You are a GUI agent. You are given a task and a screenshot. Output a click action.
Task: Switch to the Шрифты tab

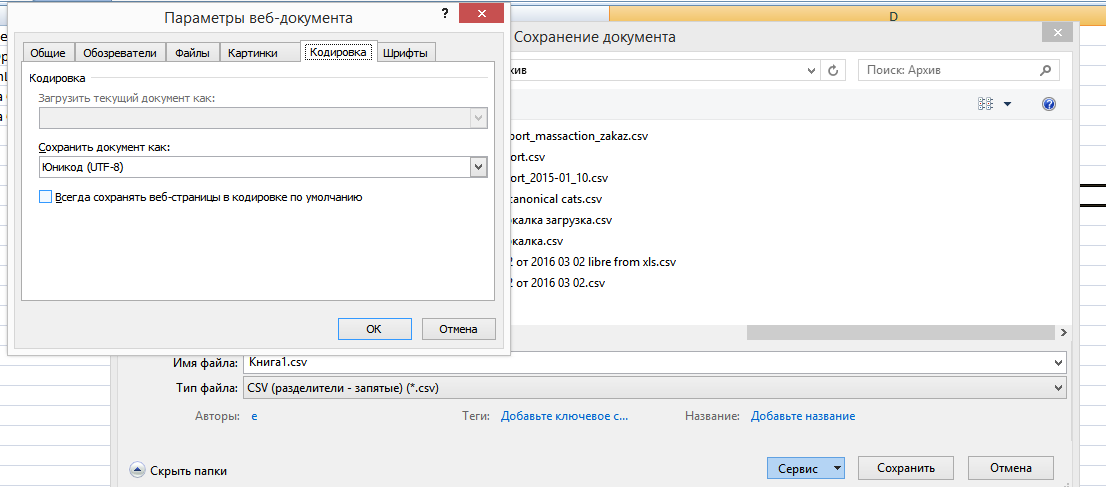coord(405,53)
